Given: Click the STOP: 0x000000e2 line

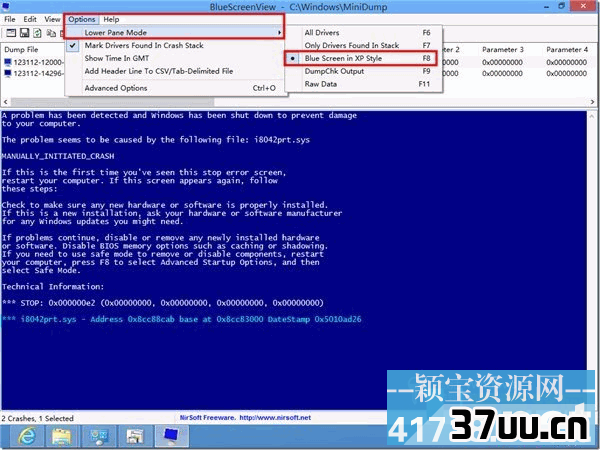Looking at the screenshot, I should click(163, 303).
